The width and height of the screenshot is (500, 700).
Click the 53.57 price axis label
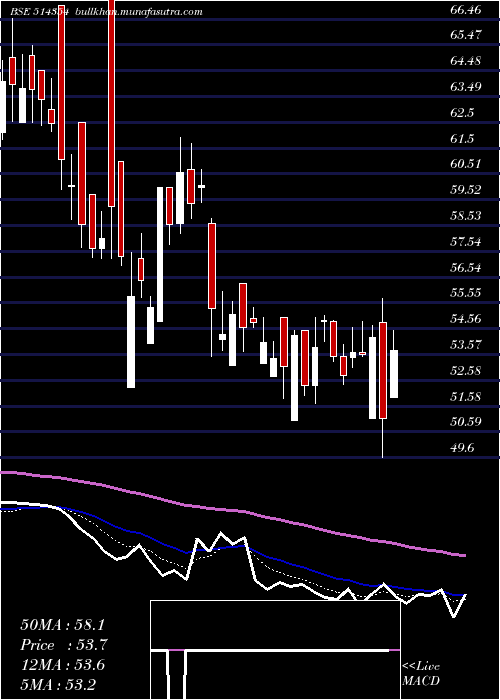coord(466,345)
